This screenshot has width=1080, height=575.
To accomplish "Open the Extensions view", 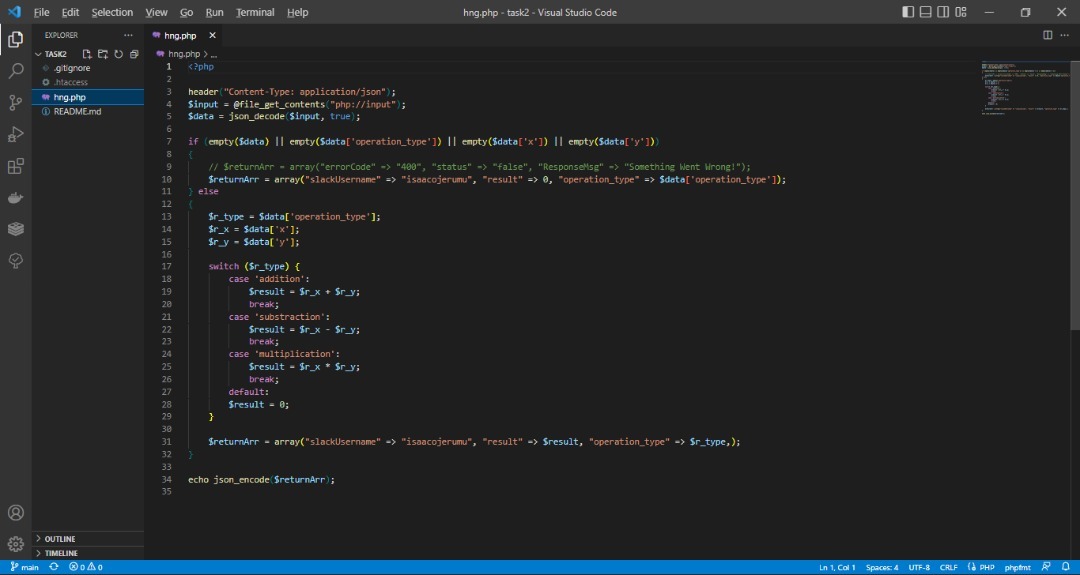I will (16, 167).
